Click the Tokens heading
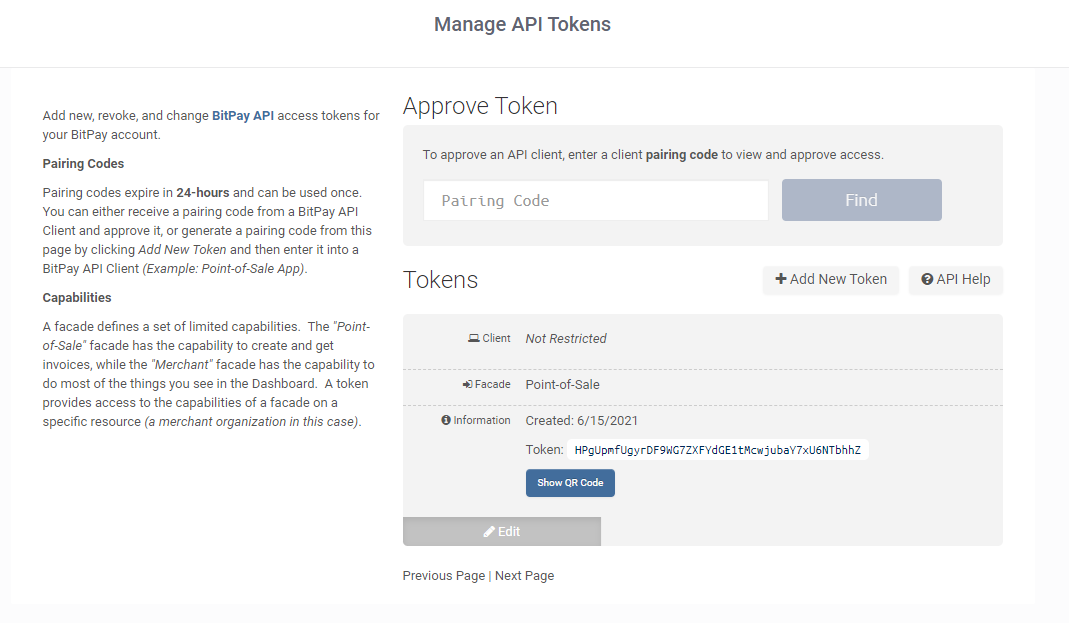This screenshot has height=623, width=1069. [440, 280]
